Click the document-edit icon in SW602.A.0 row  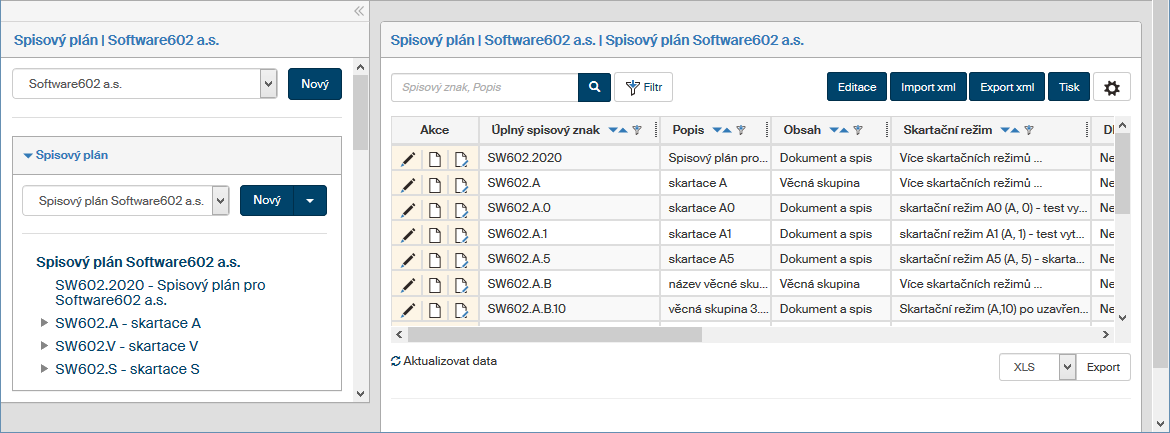[460, 209]
